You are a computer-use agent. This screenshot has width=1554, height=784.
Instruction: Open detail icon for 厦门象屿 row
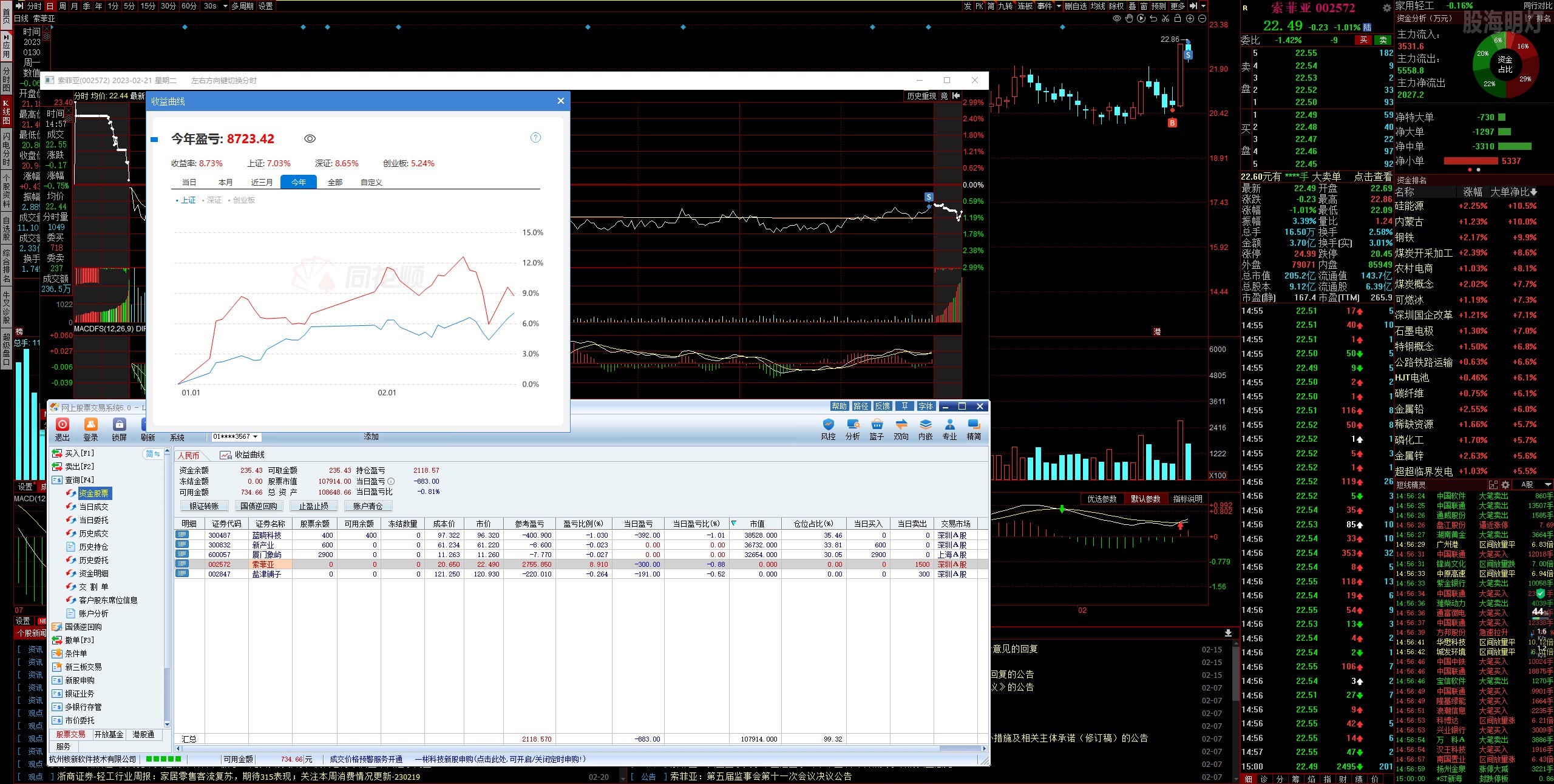182,555
